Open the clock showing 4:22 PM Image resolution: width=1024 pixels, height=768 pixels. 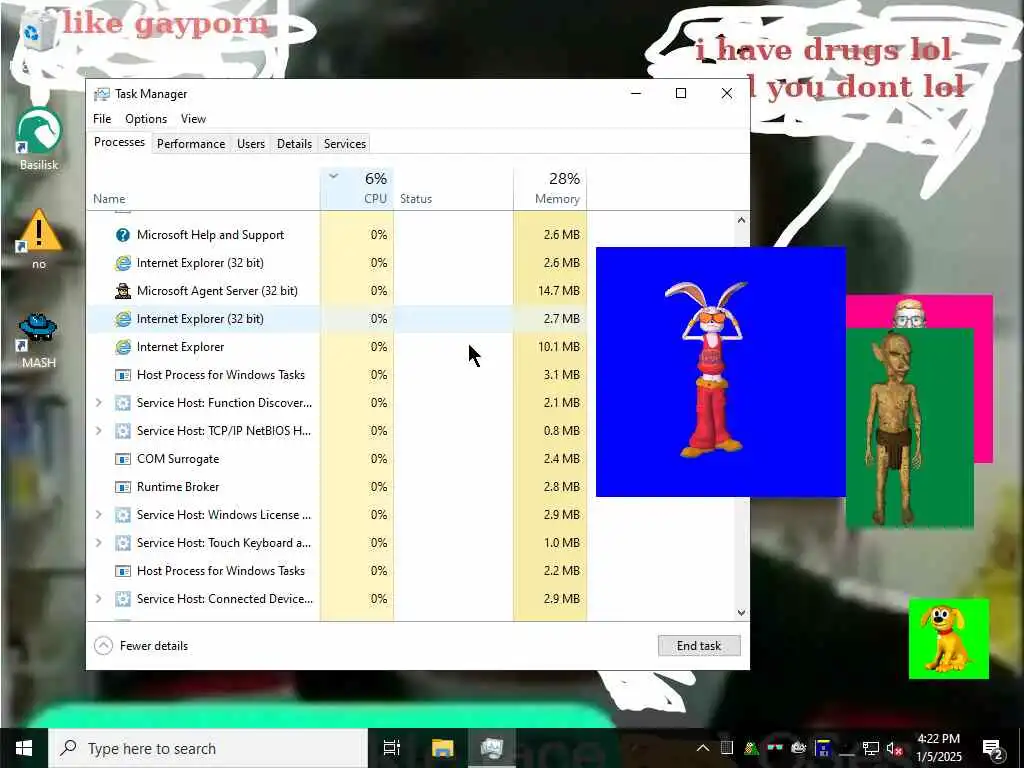[938, 748]
